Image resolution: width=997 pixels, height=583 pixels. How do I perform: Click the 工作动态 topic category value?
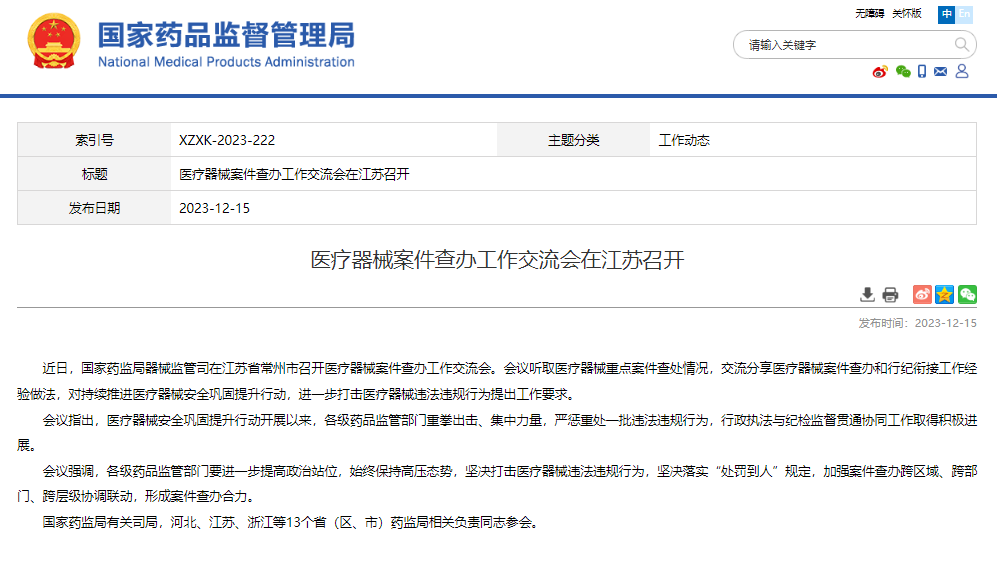pos(684,140)
